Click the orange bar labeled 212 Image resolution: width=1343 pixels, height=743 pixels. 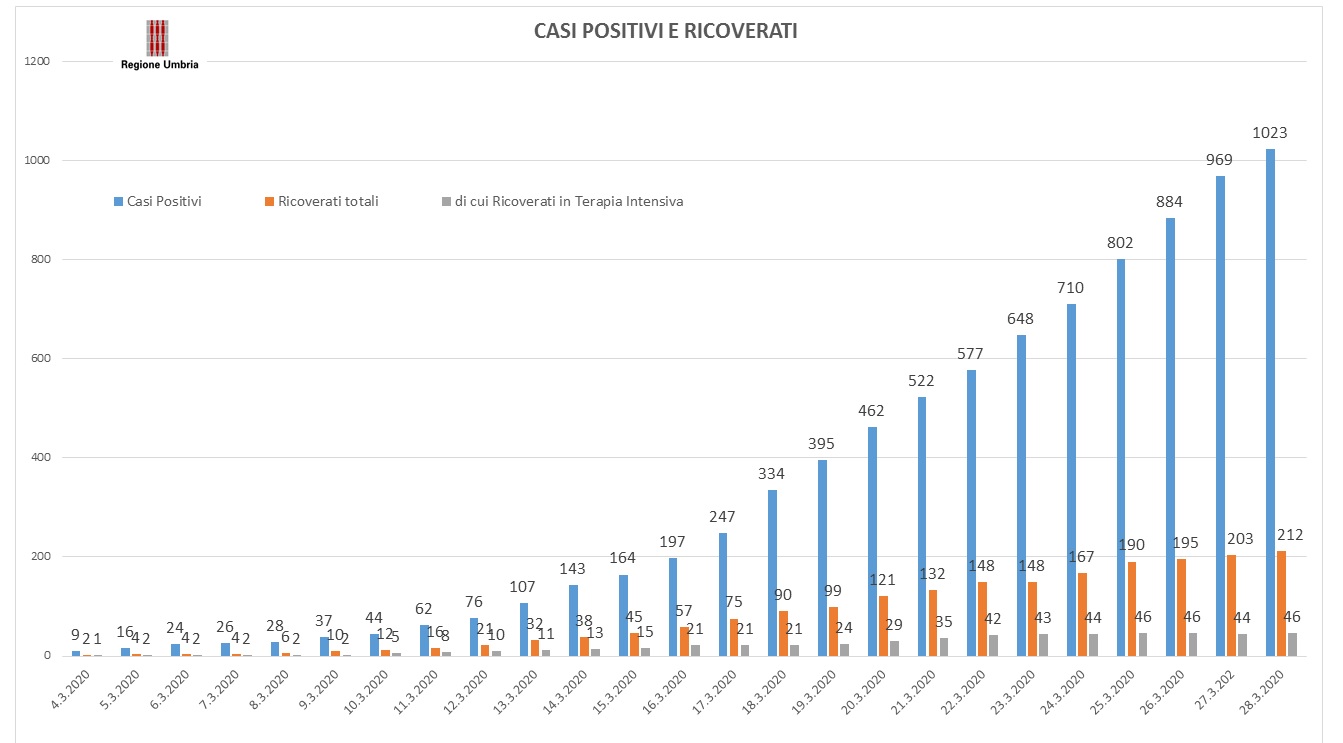pos(1281,603)
